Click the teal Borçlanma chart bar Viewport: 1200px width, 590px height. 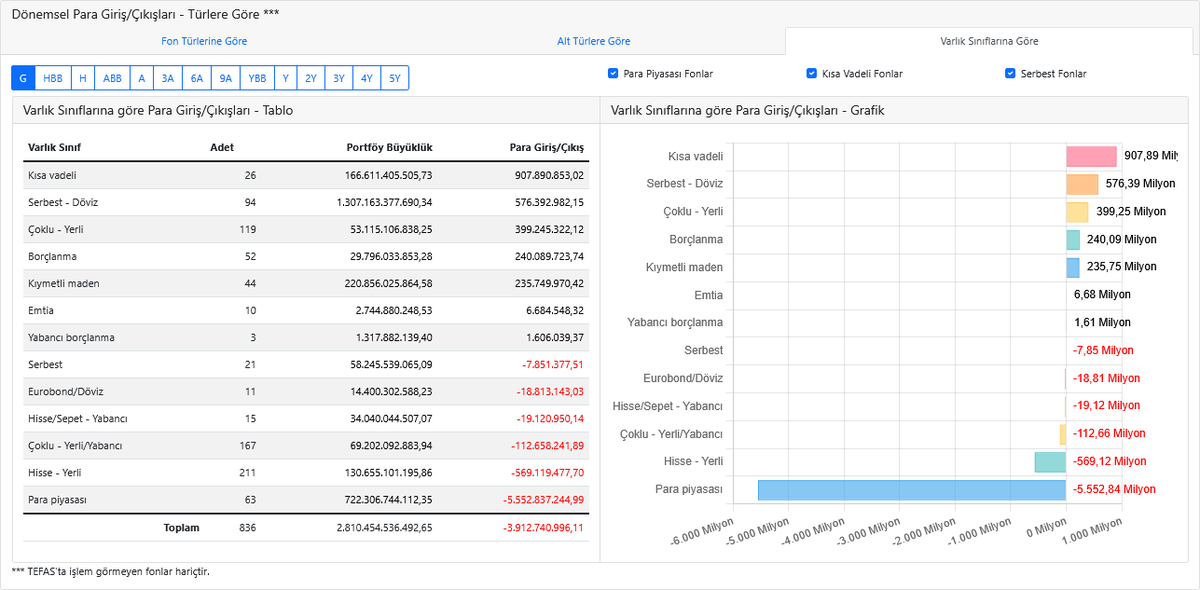tap(1073, 240)
